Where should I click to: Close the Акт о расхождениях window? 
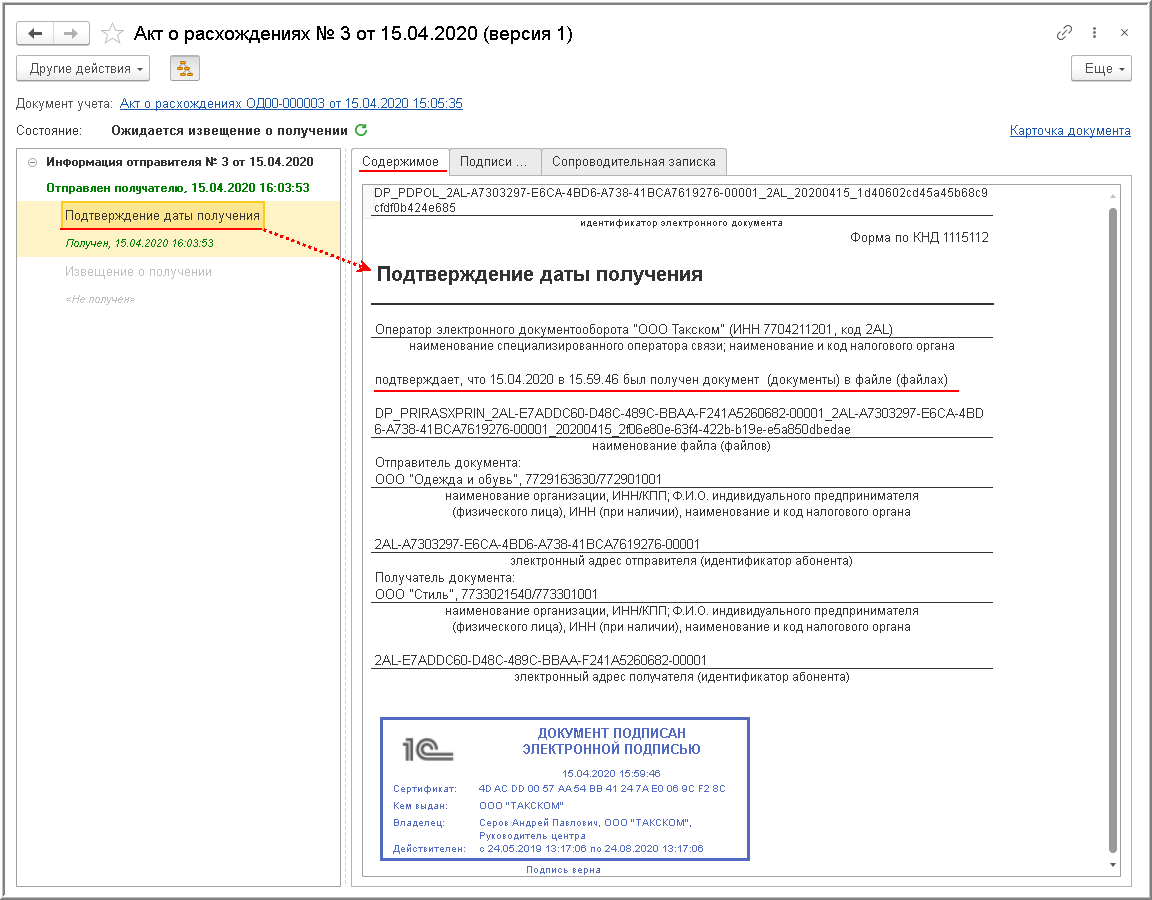coord(1124,32)
